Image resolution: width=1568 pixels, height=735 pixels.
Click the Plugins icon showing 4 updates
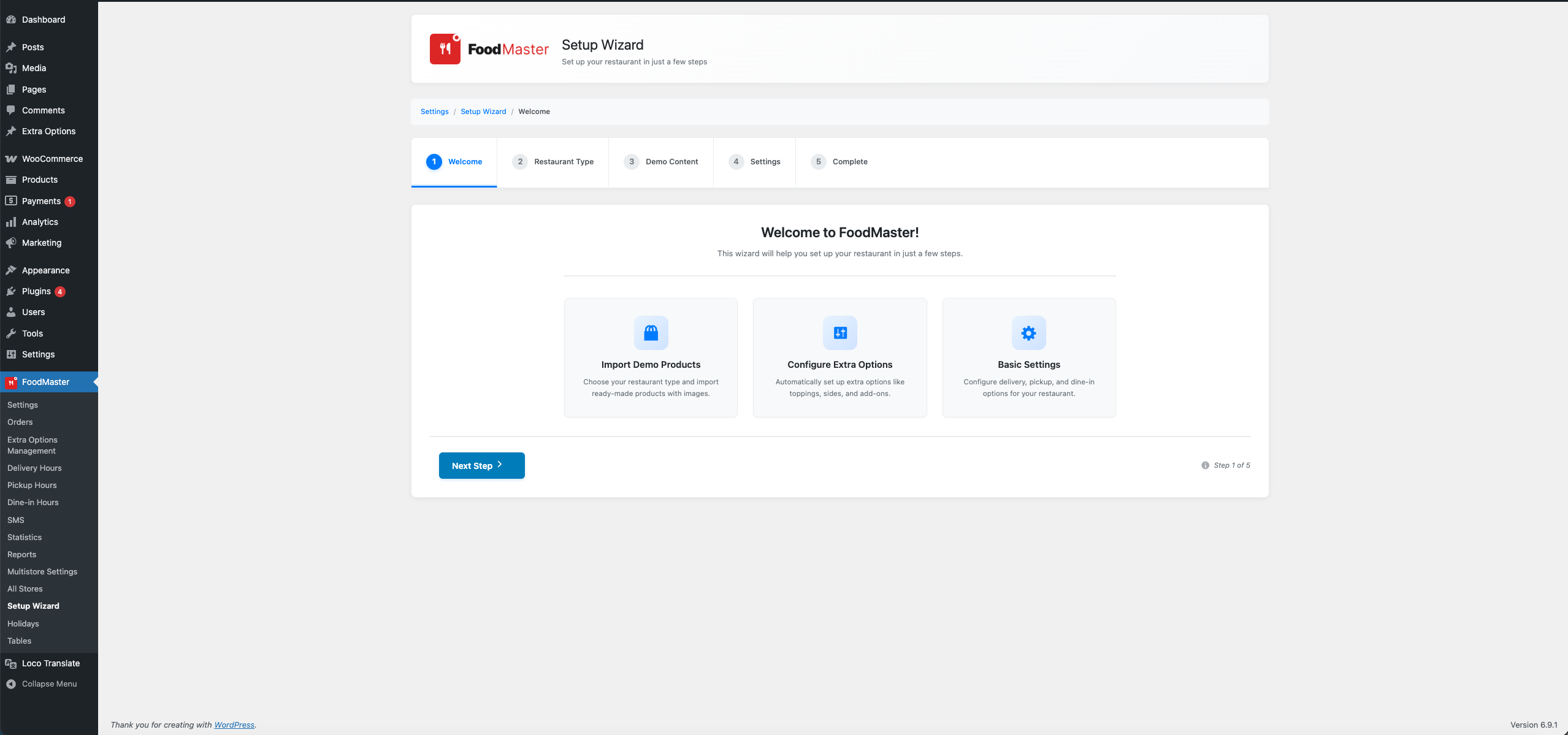[x=12, y=291]
